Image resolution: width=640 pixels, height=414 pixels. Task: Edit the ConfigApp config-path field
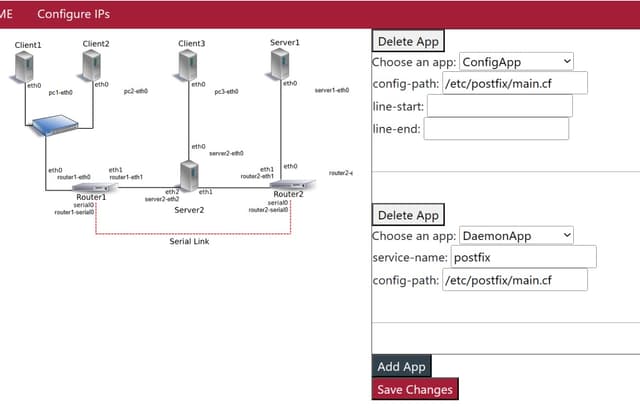[x=514, y=83]
